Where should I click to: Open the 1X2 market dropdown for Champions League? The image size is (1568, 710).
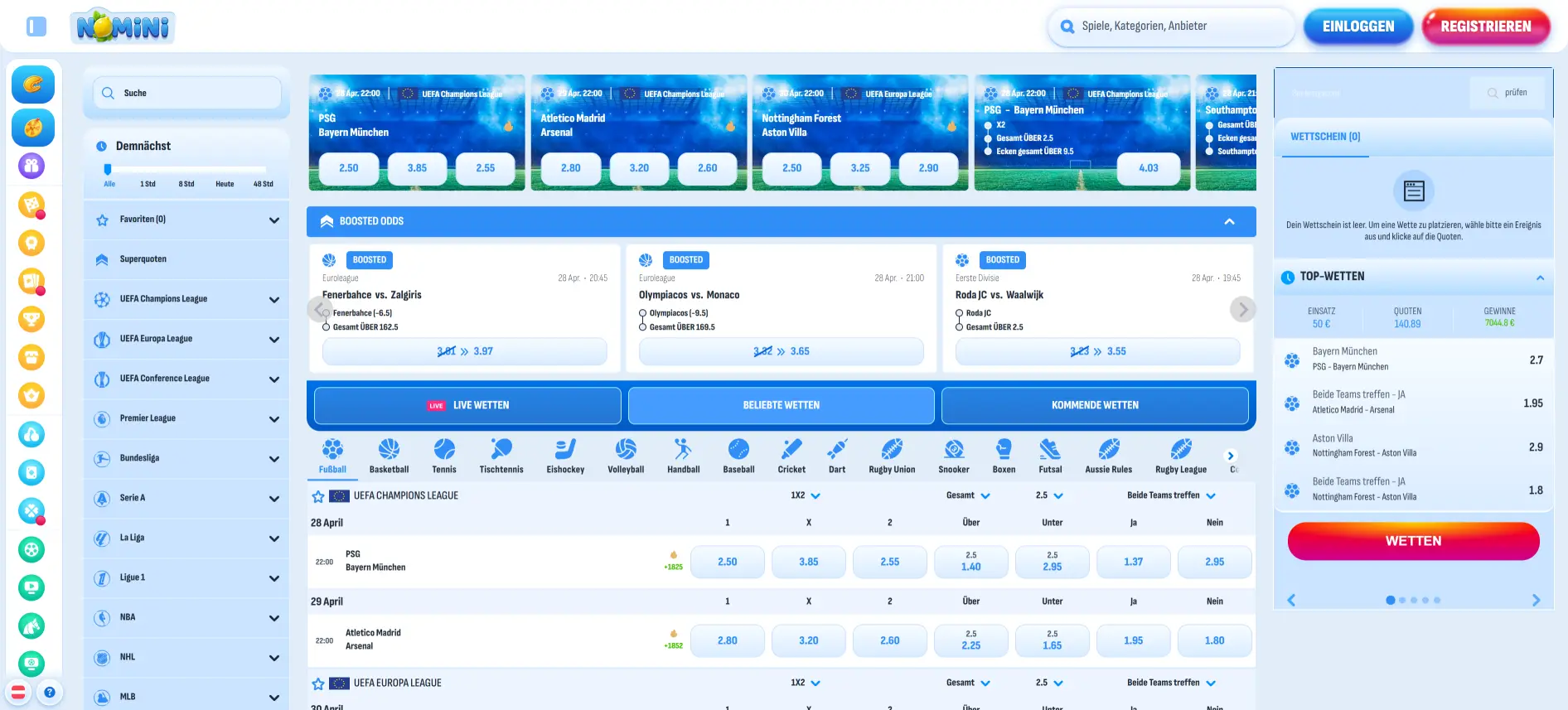806,495
